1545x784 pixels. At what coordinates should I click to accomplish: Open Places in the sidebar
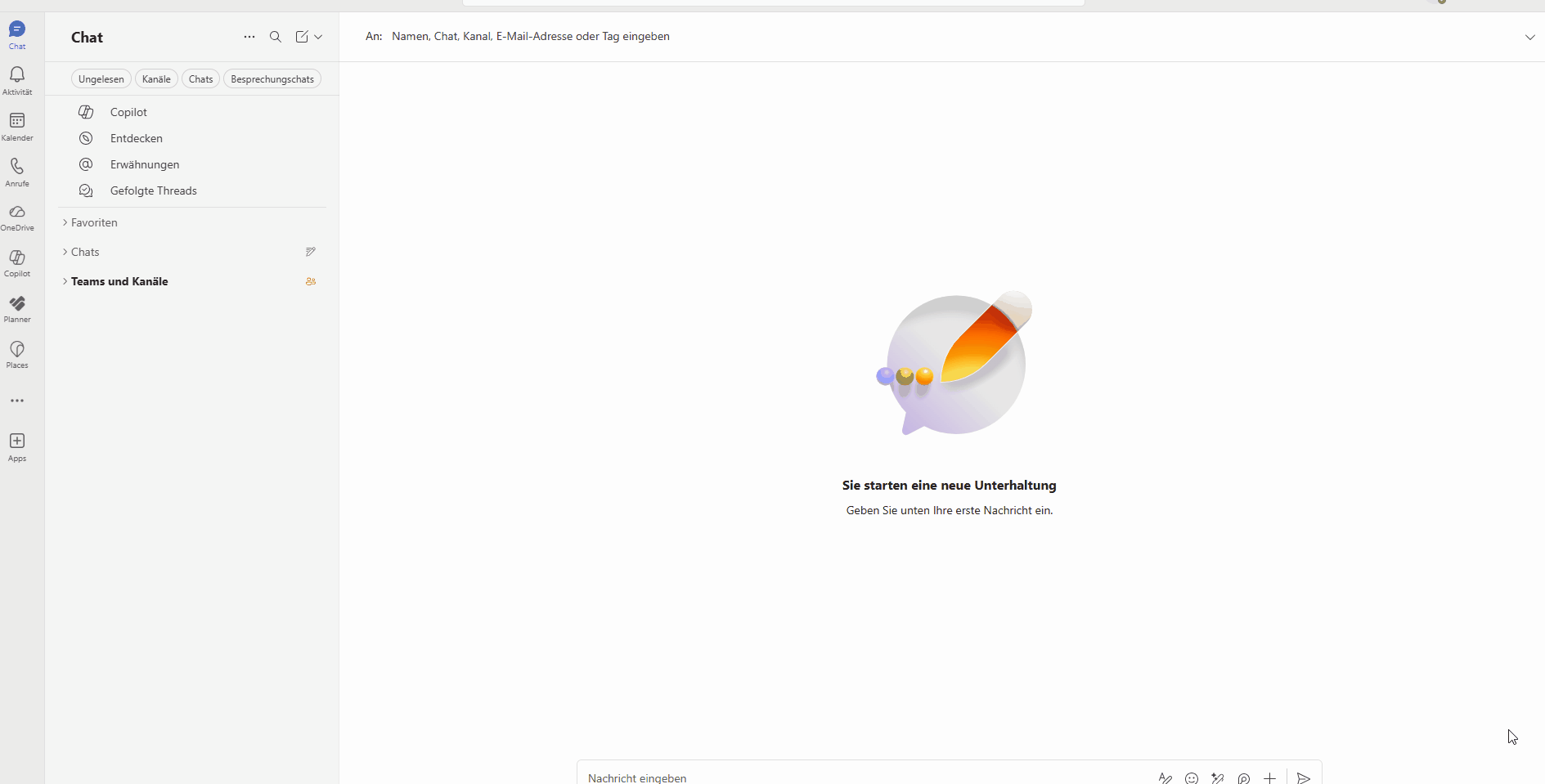(17, 354)
